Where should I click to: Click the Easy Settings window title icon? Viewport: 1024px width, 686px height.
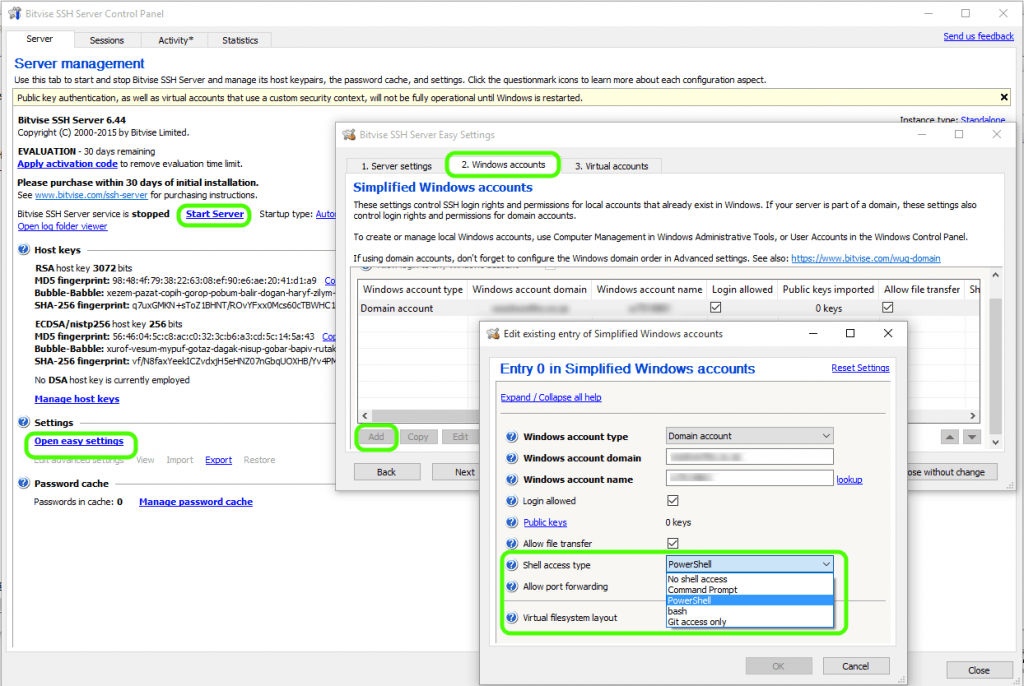coord(349,135)
